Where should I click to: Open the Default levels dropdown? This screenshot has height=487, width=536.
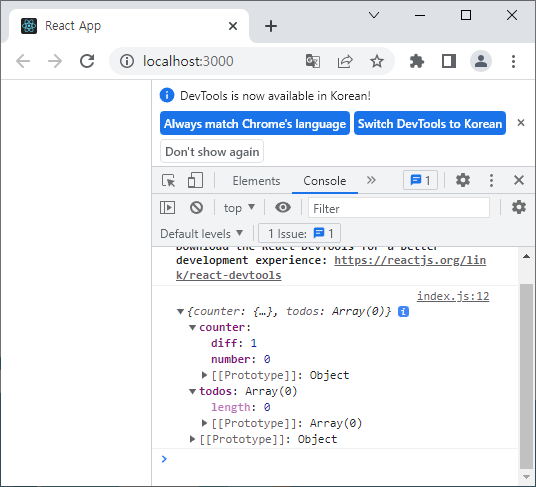(202, 234)
